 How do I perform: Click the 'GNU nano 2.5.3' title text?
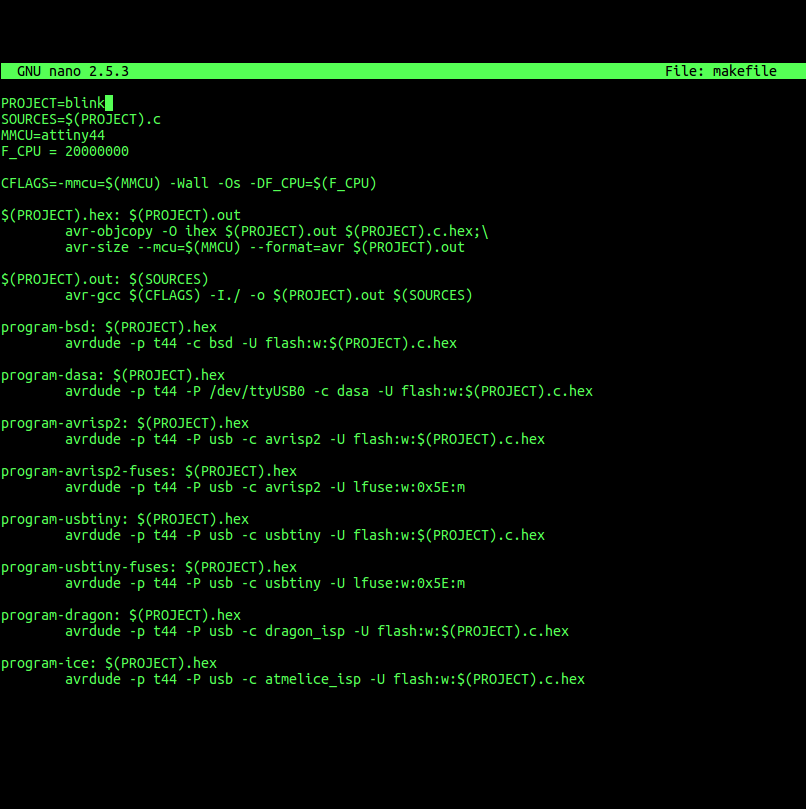[x=73, y=71]
